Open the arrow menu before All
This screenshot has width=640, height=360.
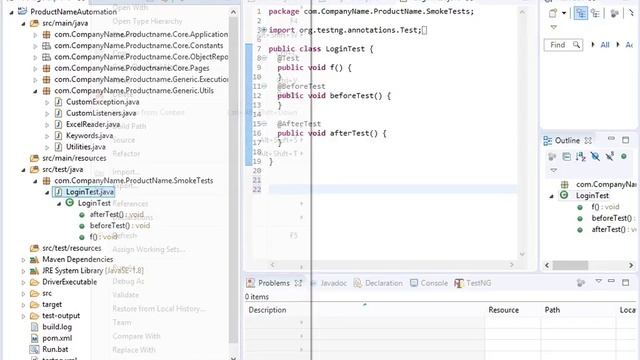[593, 44]
